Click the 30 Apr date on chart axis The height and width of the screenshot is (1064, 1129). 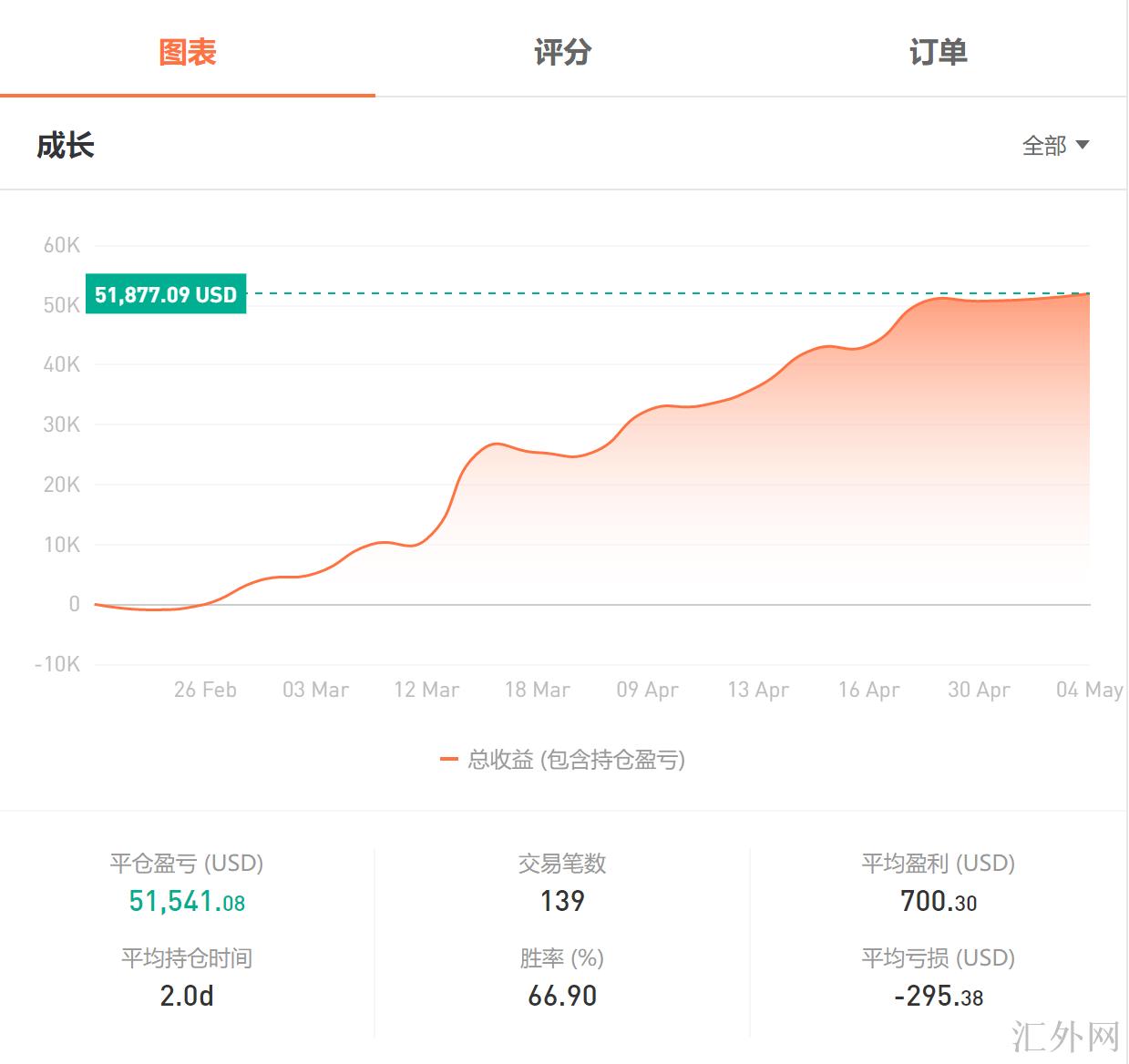(979, 690)
